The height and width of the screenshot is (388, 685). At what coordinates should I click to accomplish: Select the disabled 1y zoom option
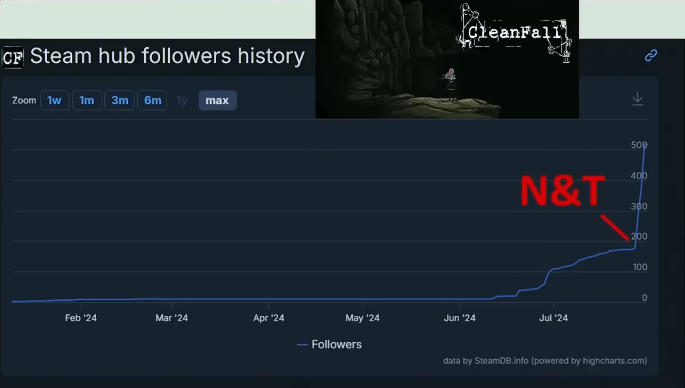(182, 100)
